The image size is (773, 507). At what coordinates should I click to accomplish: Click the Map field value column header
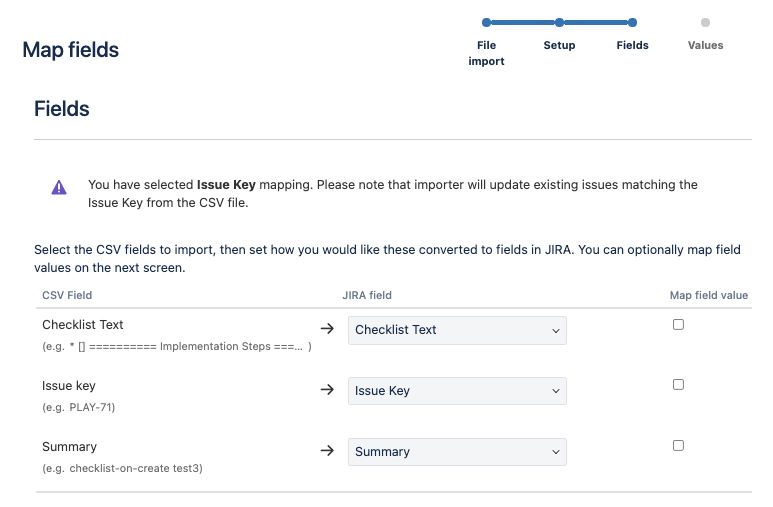pyautogui.click(x=708, y=295)
